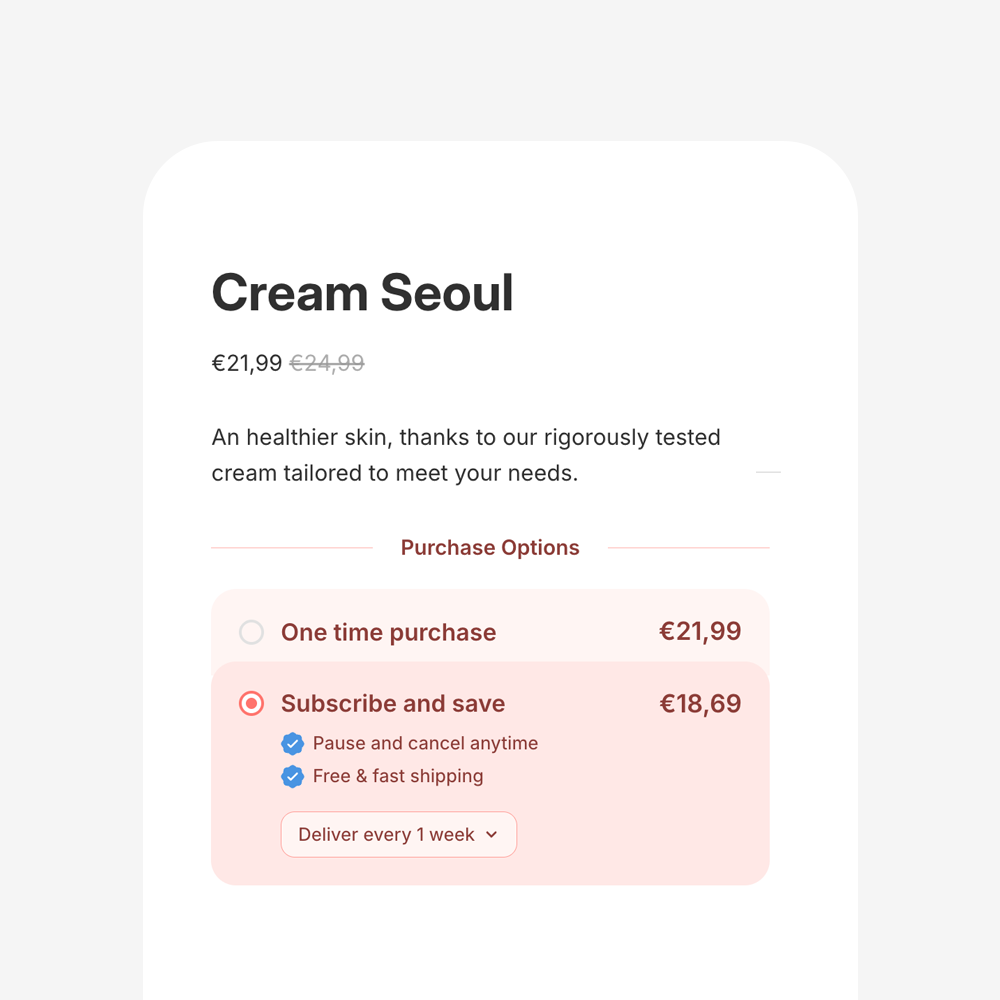Click the €18,69 subscription price
Viewport: 1000px width, 1000px height.
click(700, 703)
